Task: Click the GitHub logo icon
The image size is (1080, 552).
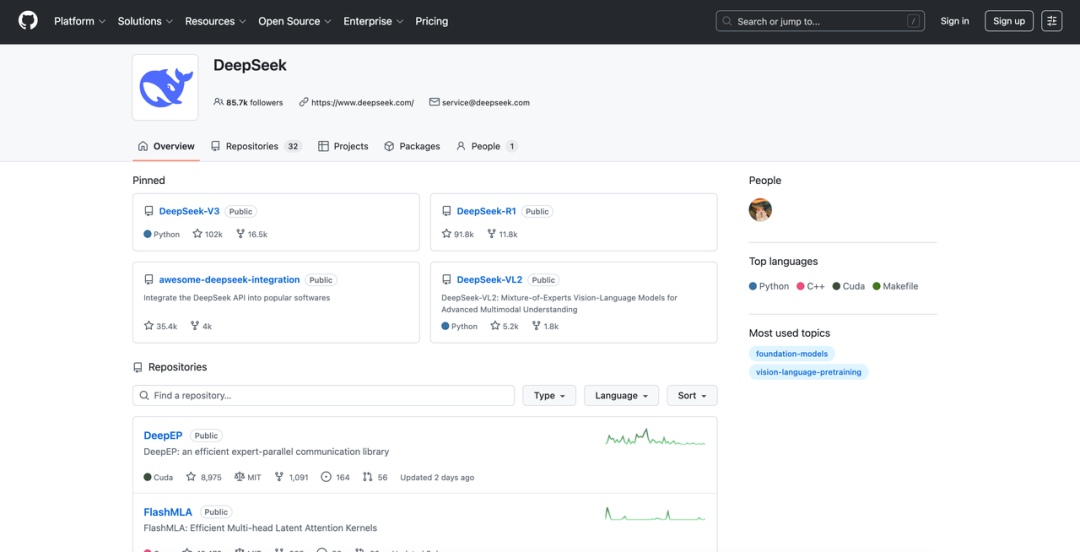Action: (28, 21)
